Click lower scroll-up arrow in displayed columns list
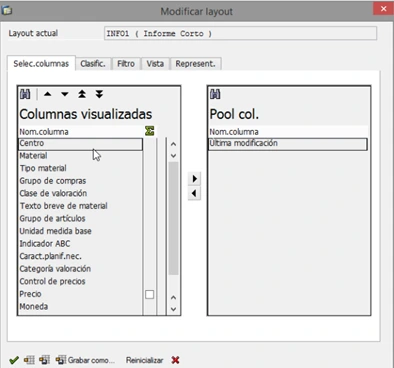The height and width of the screenshot is (368, 394). coord(173,297)
